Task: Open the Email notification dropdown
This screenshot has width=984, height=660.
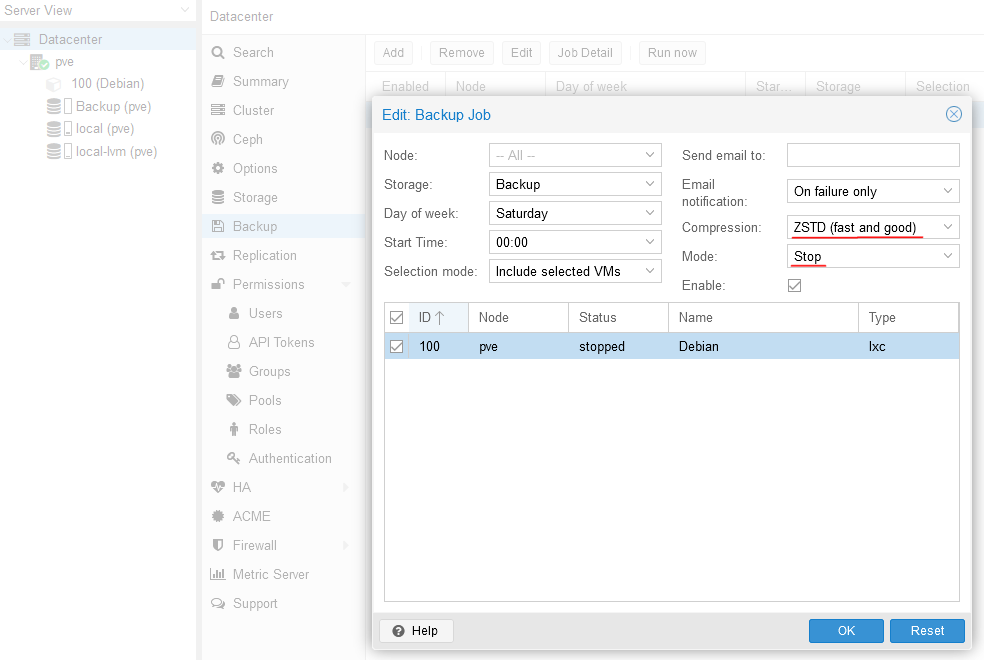Action: coord(948,191)
